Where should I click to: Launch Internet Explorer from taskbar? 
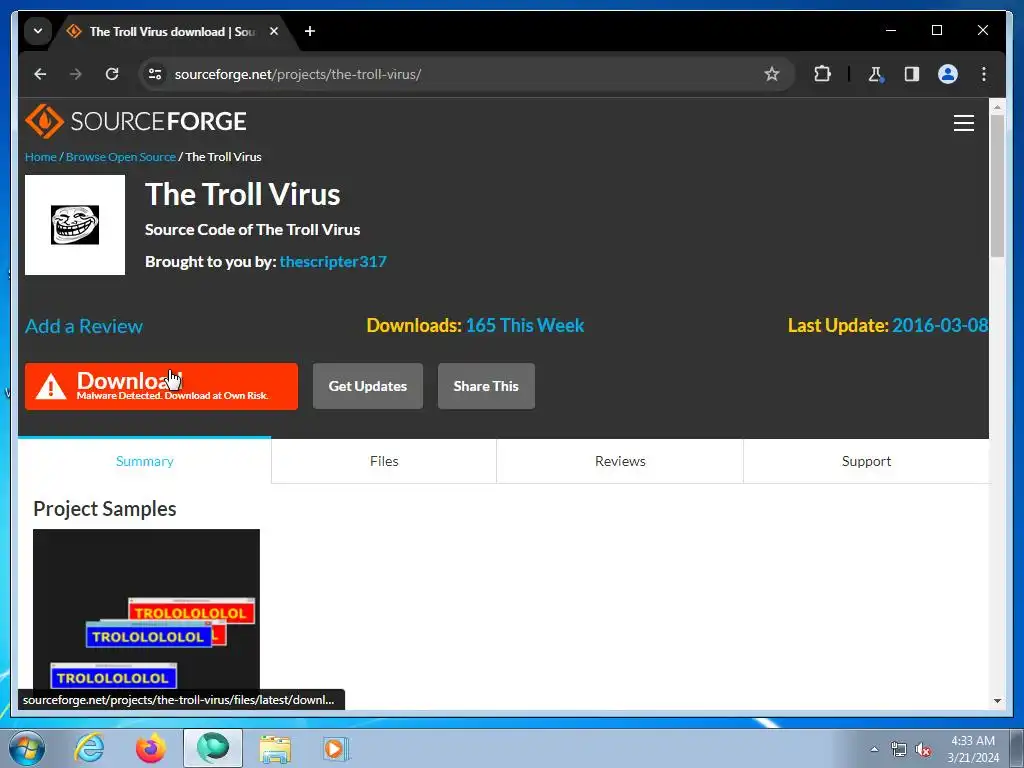click(89, 748)
